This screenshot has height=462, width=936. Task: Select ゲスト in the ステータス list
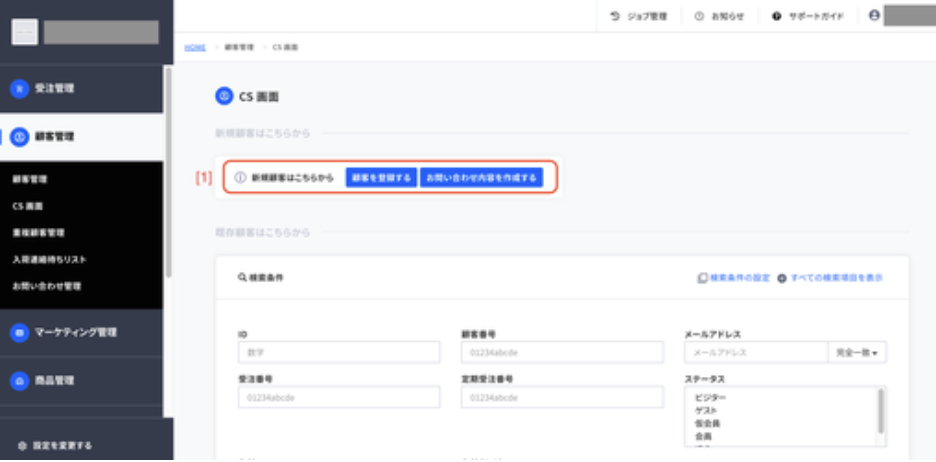pos(706,411)
